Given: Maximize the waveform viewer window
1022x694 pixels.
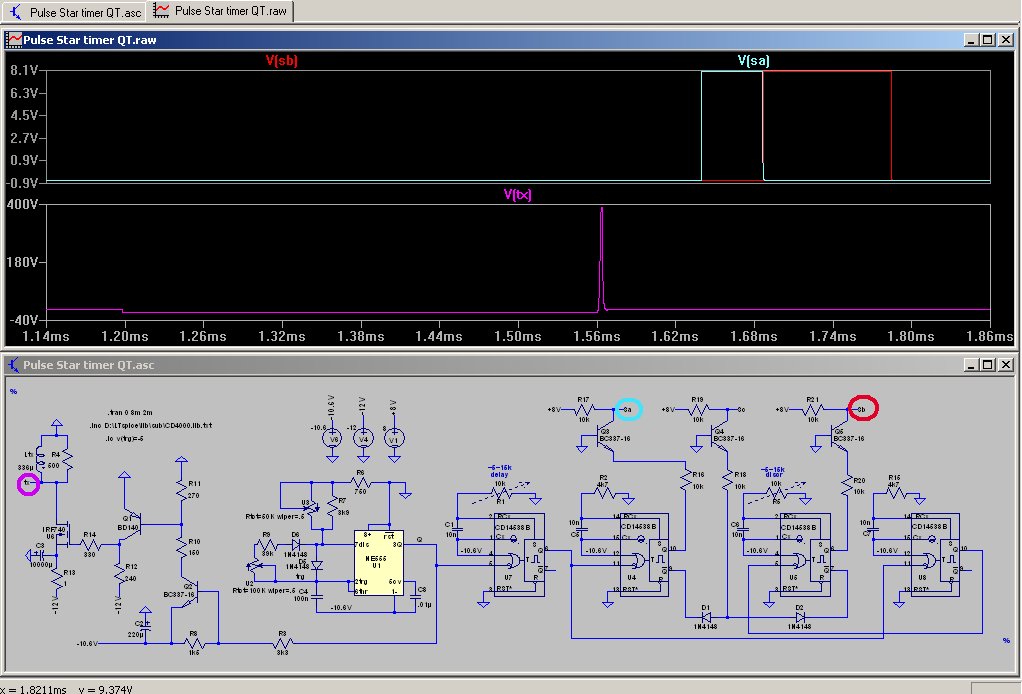Looking at the screenshot, I should 987,39.
